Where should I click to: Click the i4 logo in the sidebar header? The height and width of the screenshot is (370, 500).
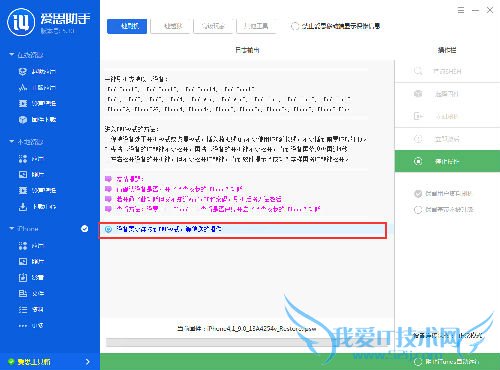21,22
